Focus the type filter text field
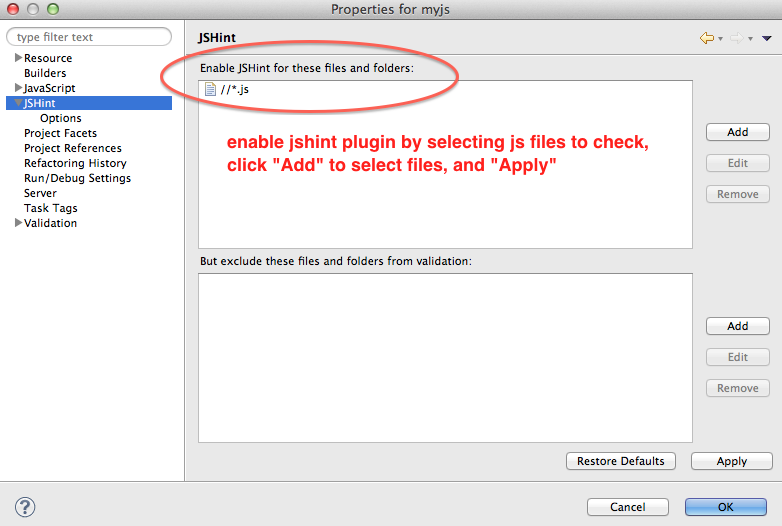The image size is (782, 526). click(x=89, y=37)
